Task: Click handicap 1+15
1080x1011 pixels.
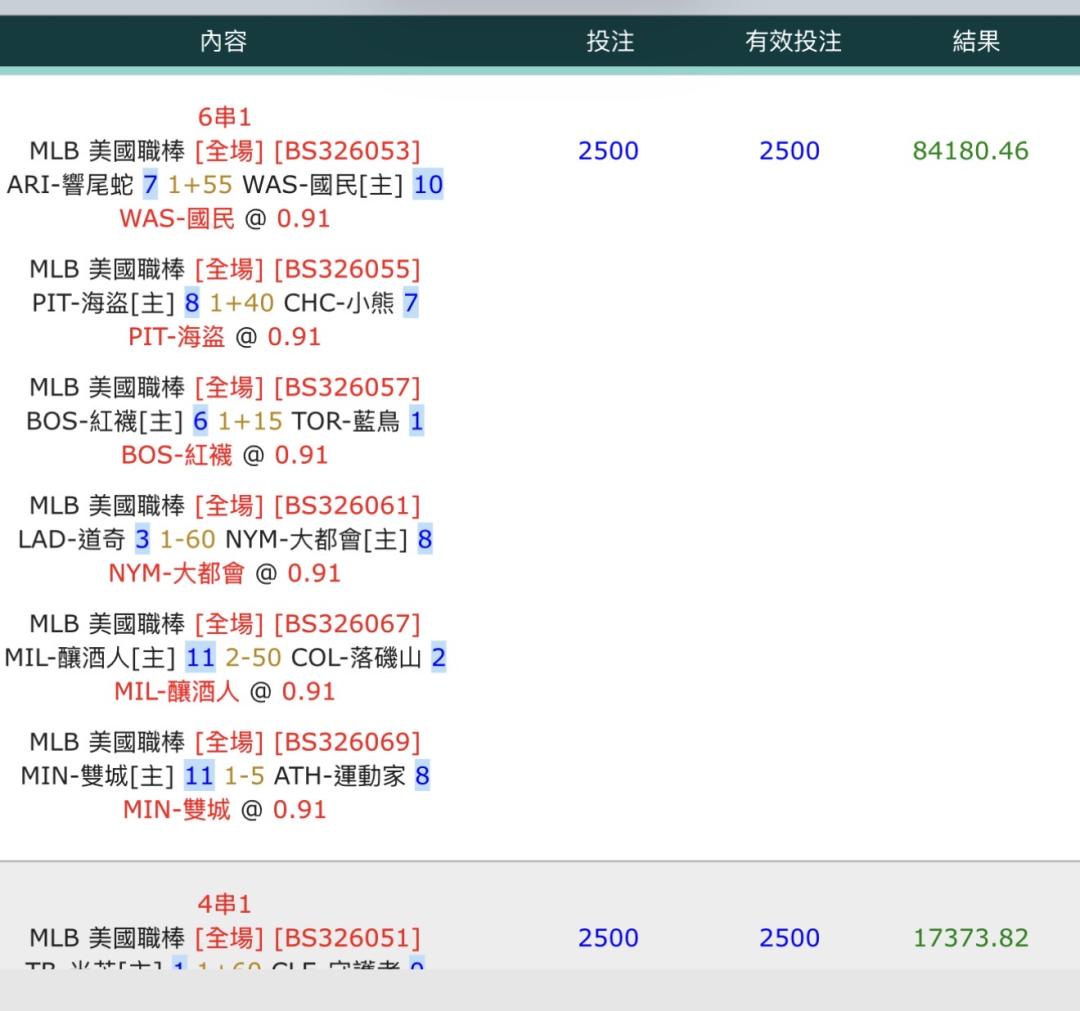Action: coord(250,421)
